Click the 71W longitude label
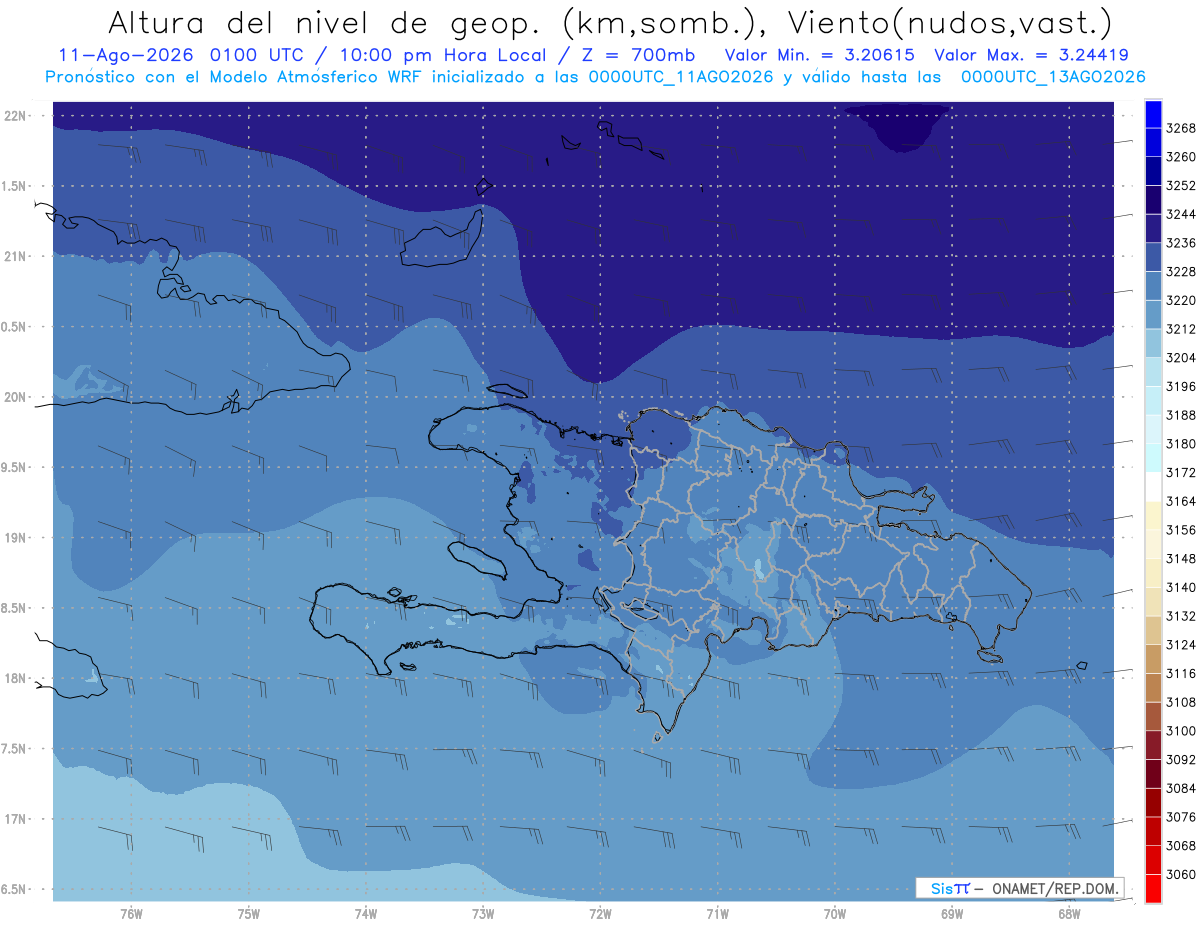The image size is (1200, 927). [717, 914]
